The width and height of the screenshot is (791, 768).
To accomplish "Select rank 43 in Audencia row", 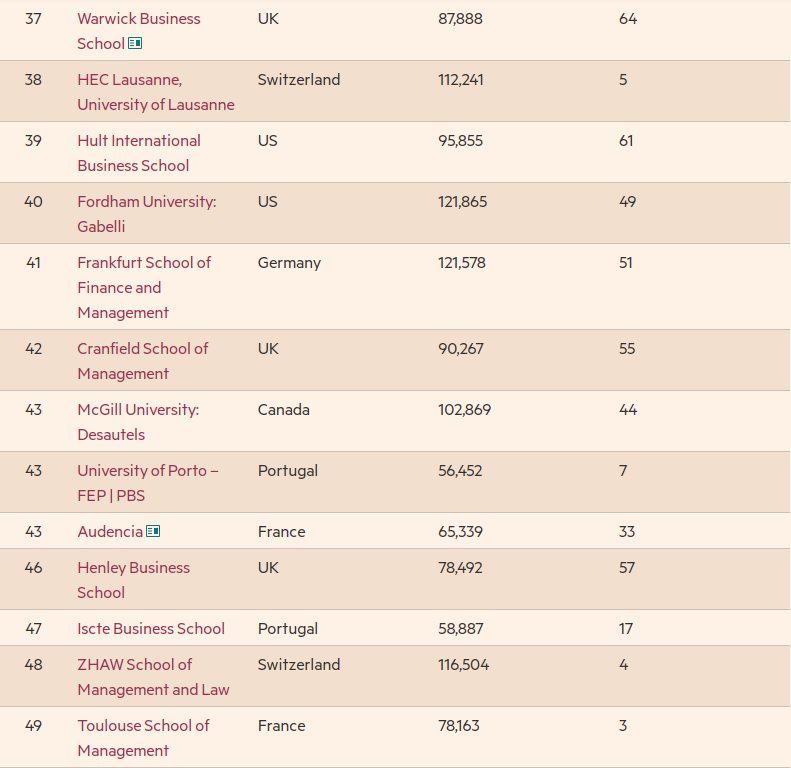I will point(33,532).
